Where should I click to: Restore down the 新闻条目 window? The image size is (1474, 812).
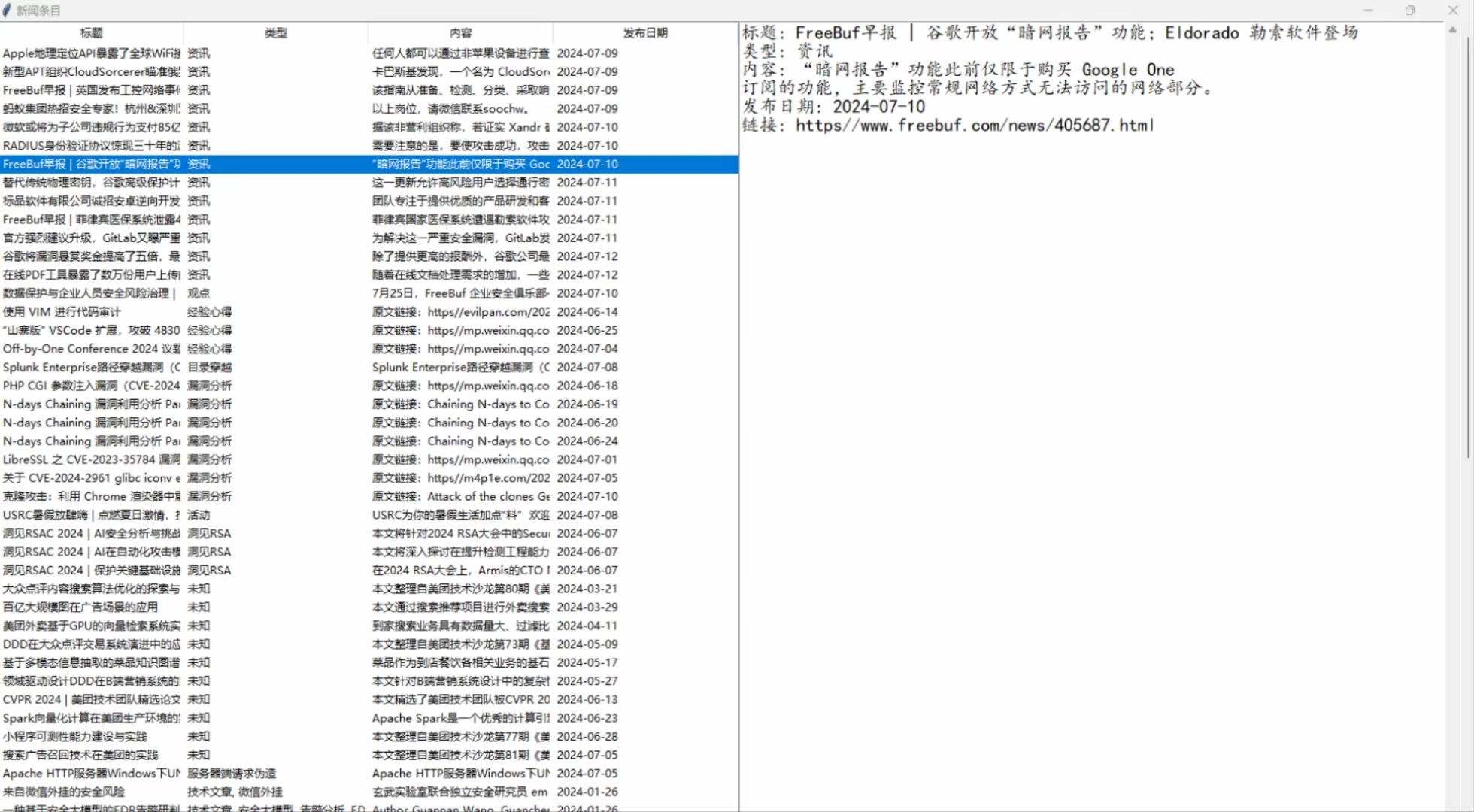pyautogui.click(x=1410, y=11)
